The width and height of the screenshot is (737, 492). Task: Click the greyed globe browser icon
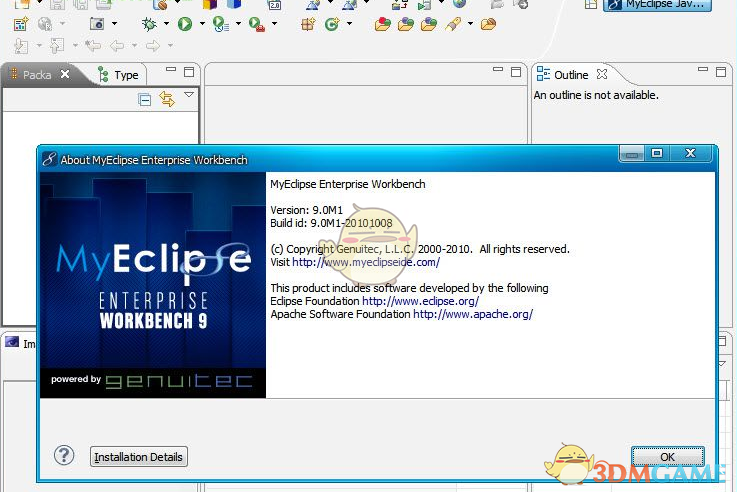[x=45, y=24]
